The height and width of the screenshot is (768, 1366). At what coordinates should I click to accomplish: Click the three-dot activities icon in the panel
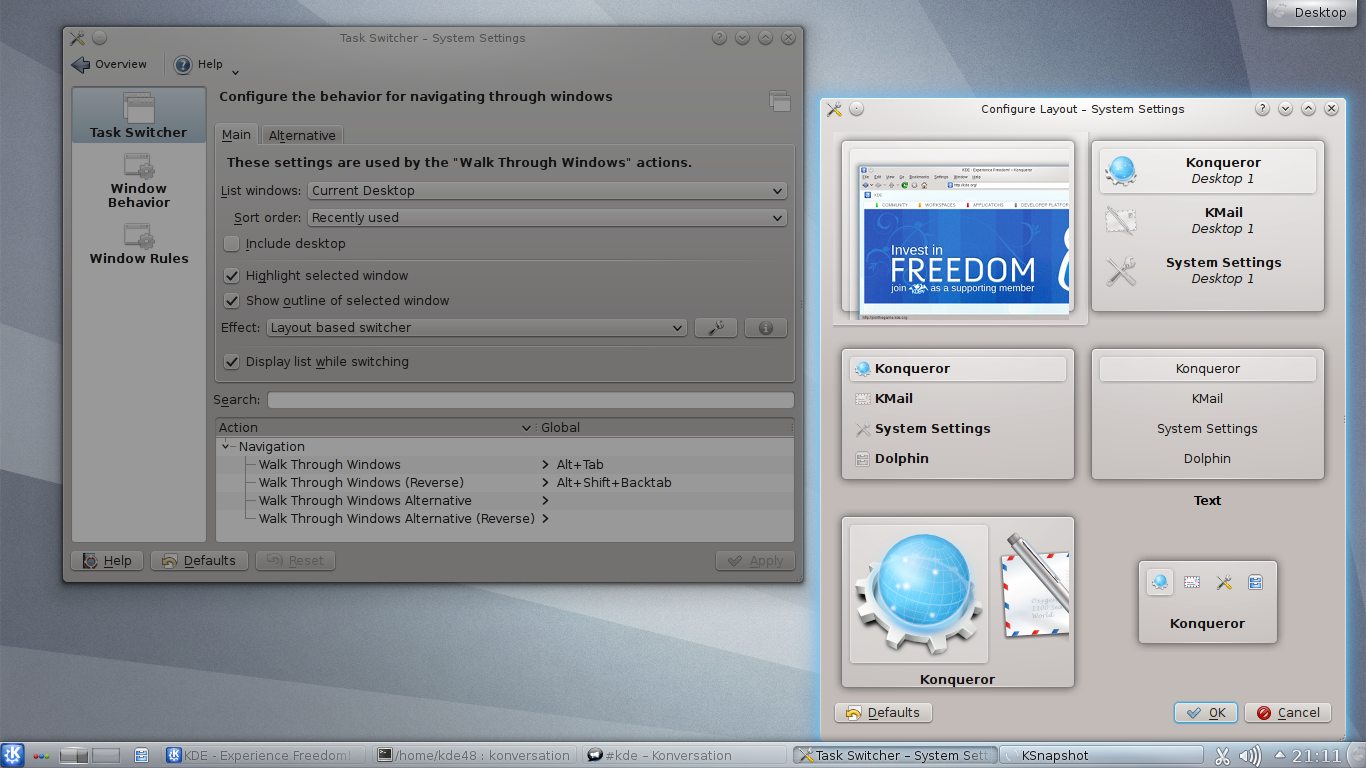pos(42,756)
